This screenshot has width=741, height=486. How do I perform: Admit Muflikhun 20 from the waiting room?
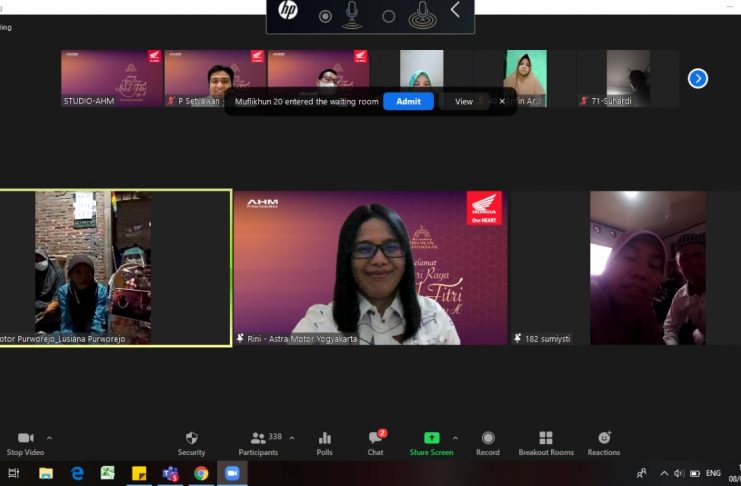(408, 101)
